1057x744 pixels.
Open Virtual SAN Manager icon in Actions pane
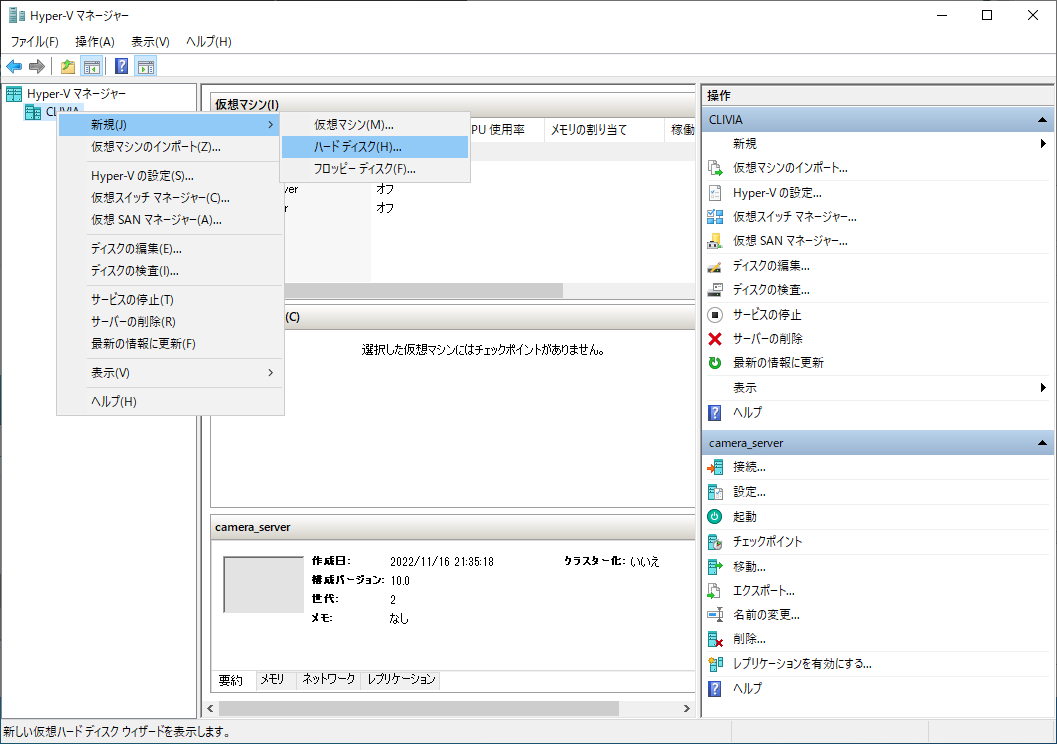pos(715,241)
